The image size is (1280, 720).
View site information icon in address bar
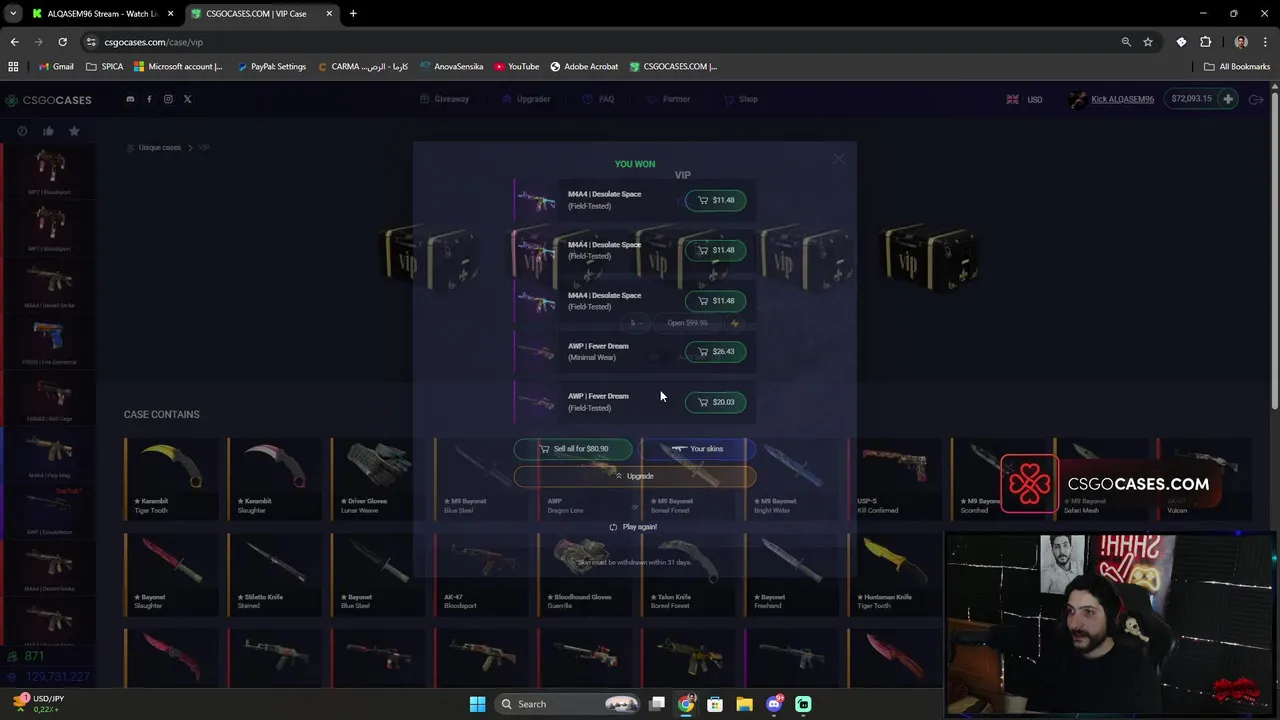pyautogui.click(x=91, y=42)
